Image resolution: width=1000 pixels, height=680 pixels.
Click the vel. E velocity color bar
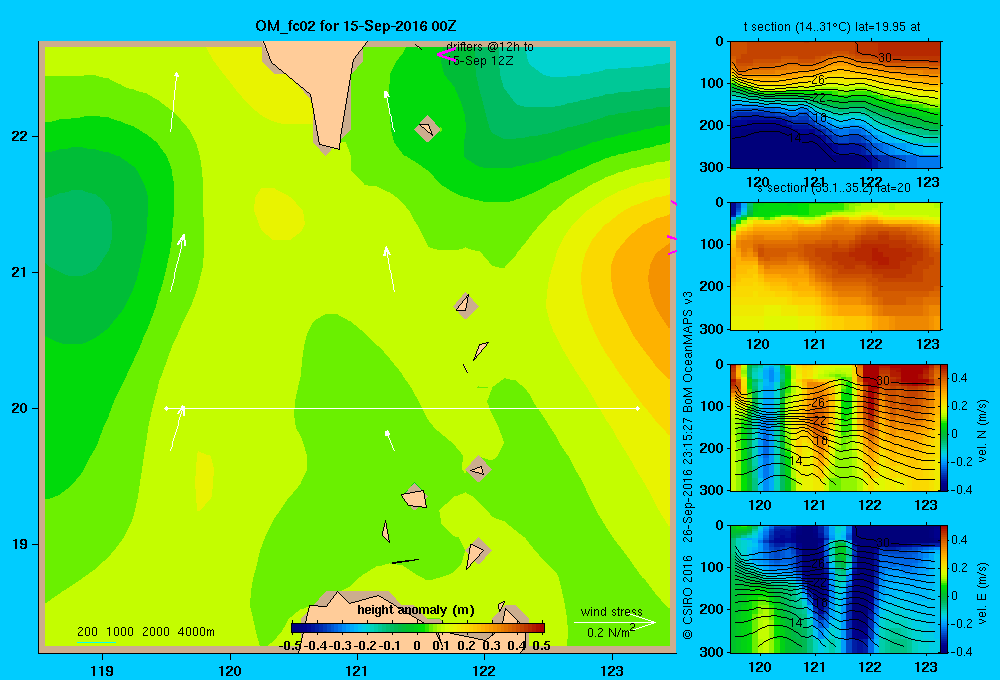point(945,589)
